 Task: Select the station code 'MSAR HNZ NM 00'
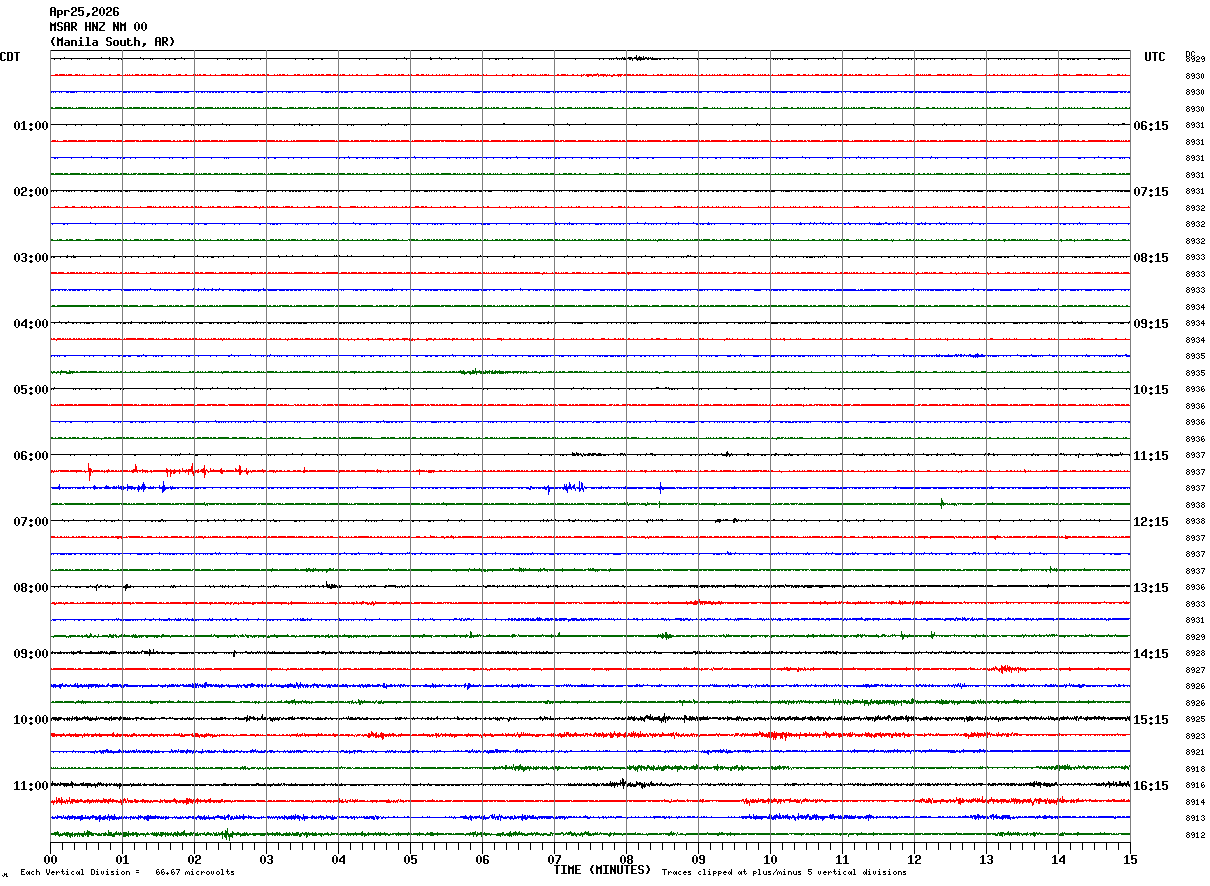pos(98,27)
